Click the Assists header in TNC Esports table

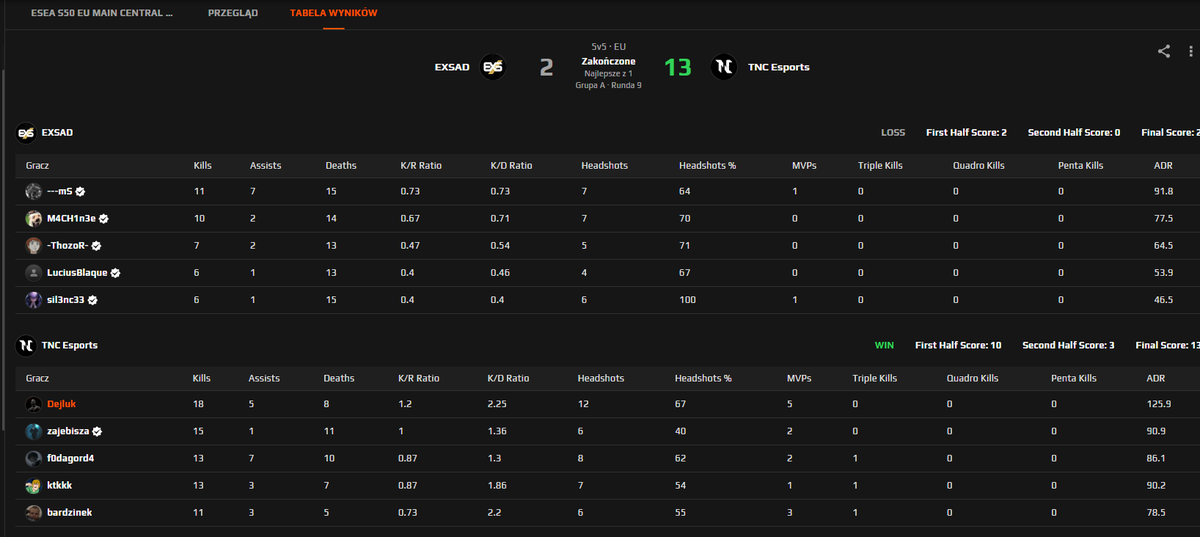pos(264,379)
